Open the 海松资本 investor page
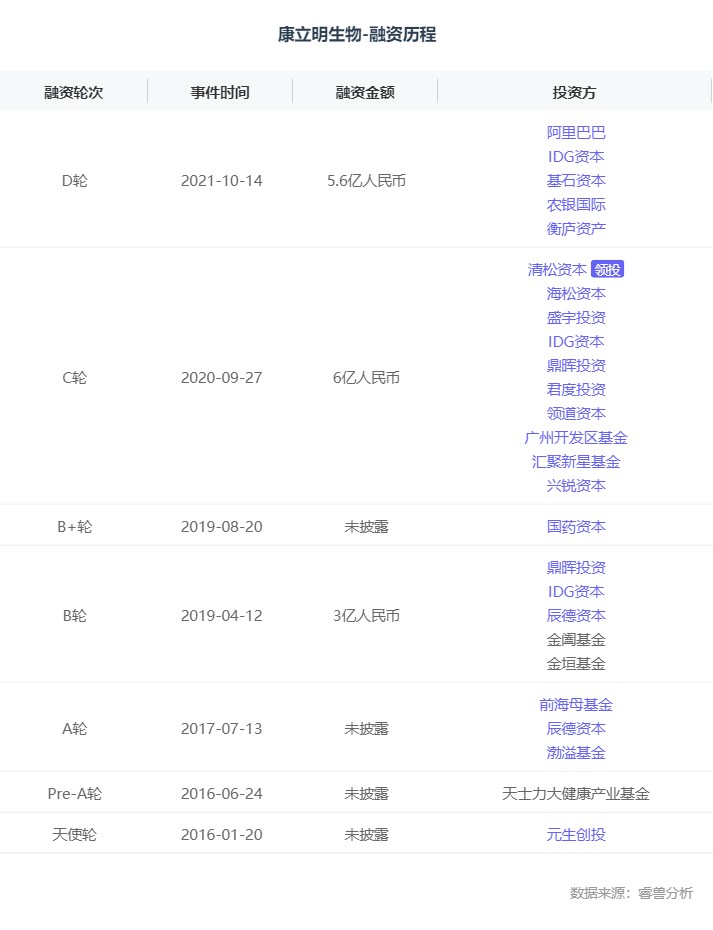 coord(576,294)
